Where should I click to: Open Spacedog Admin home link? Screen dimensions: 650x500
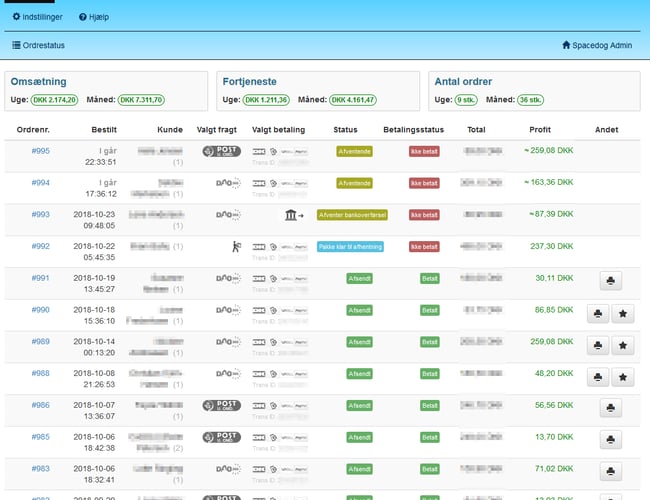pos(597,45)
